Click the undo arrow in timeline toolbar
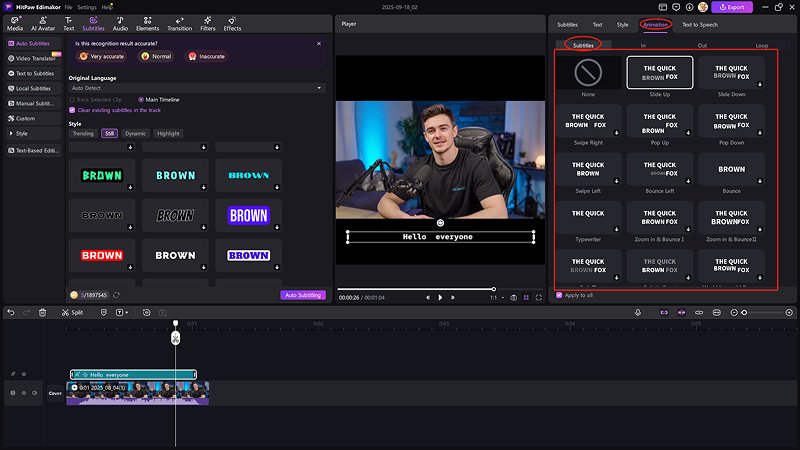Image resolution: width=800 pixels, height=450 pixels. (11, 312)
